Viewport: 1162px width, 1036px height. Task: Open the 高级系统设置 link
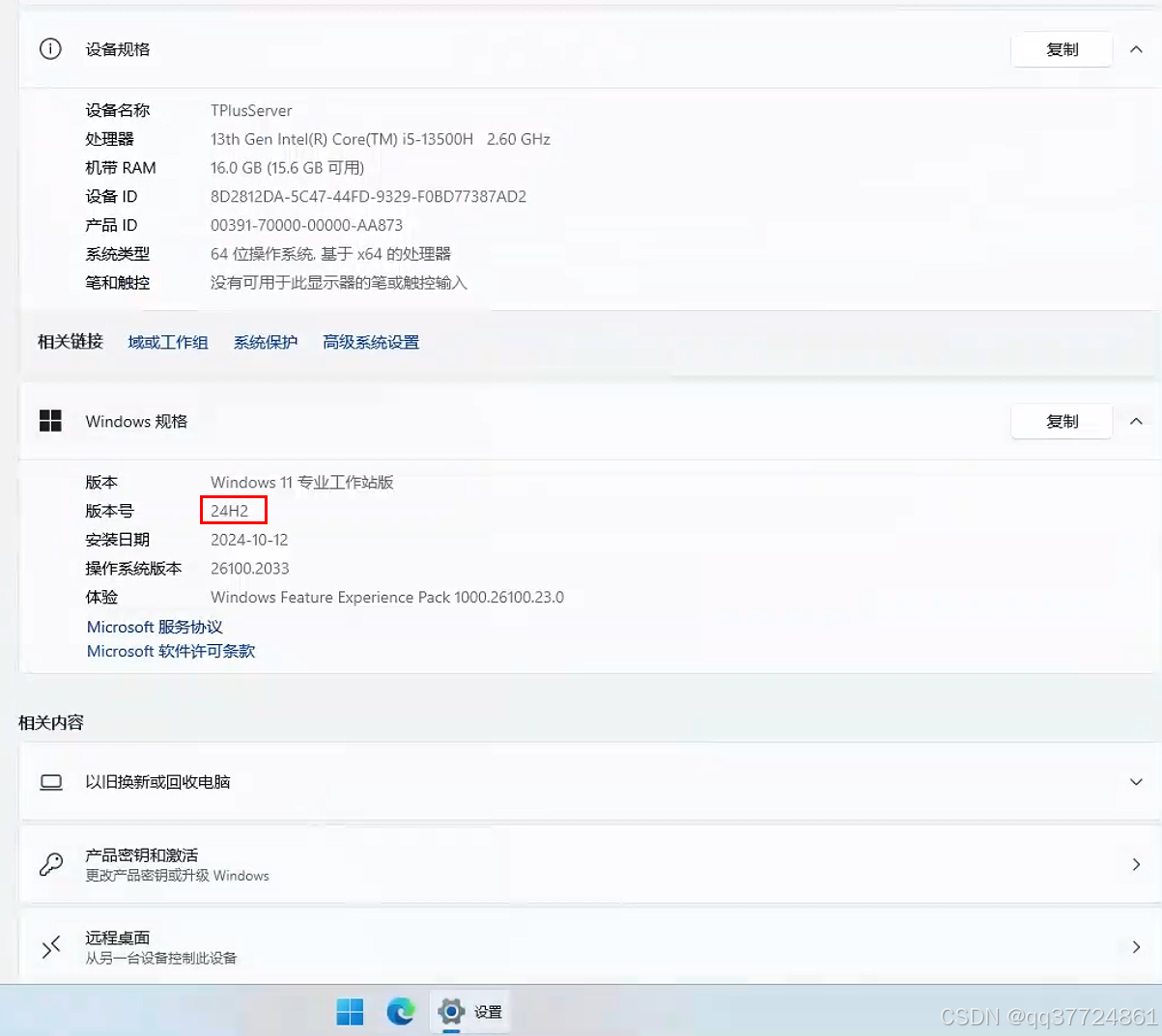371,342
